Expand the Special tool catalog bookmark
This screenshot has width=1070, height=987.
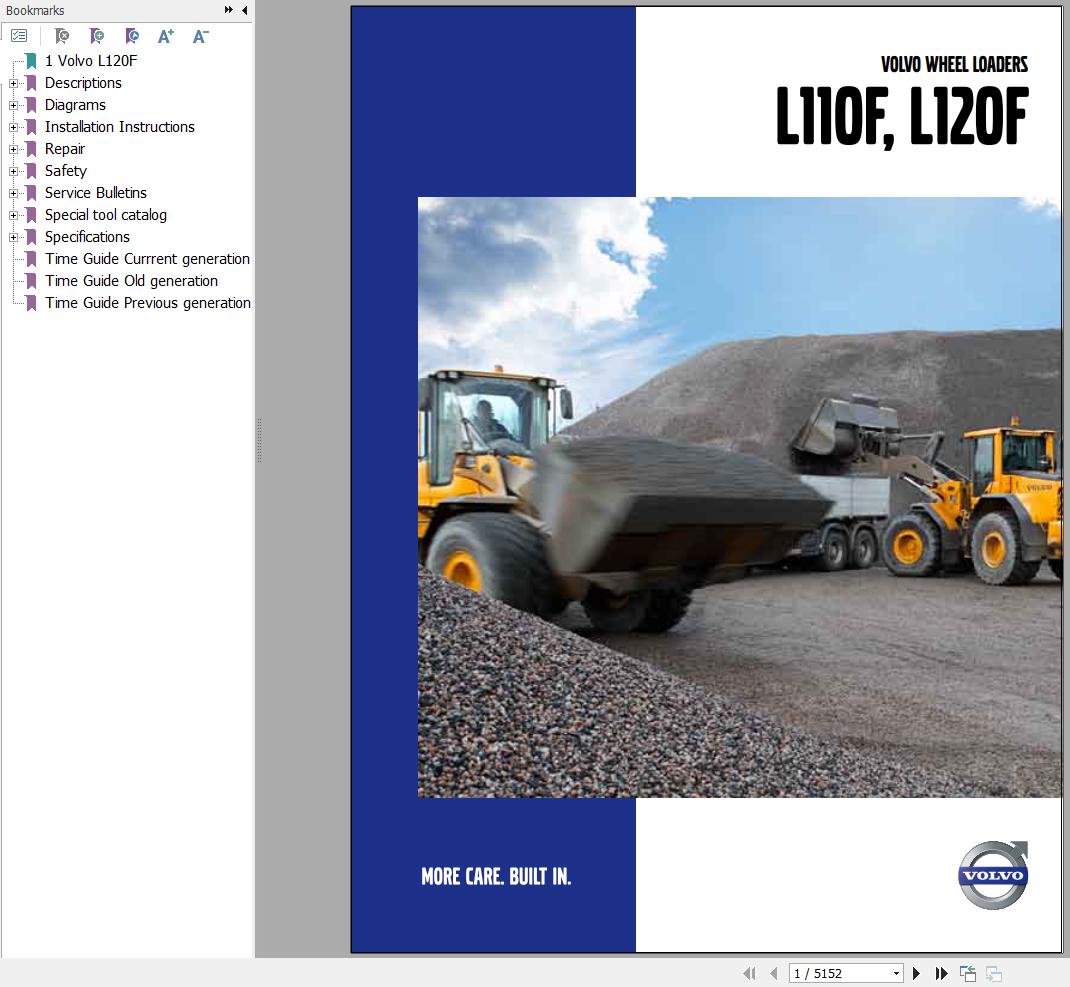coord(13,215)
